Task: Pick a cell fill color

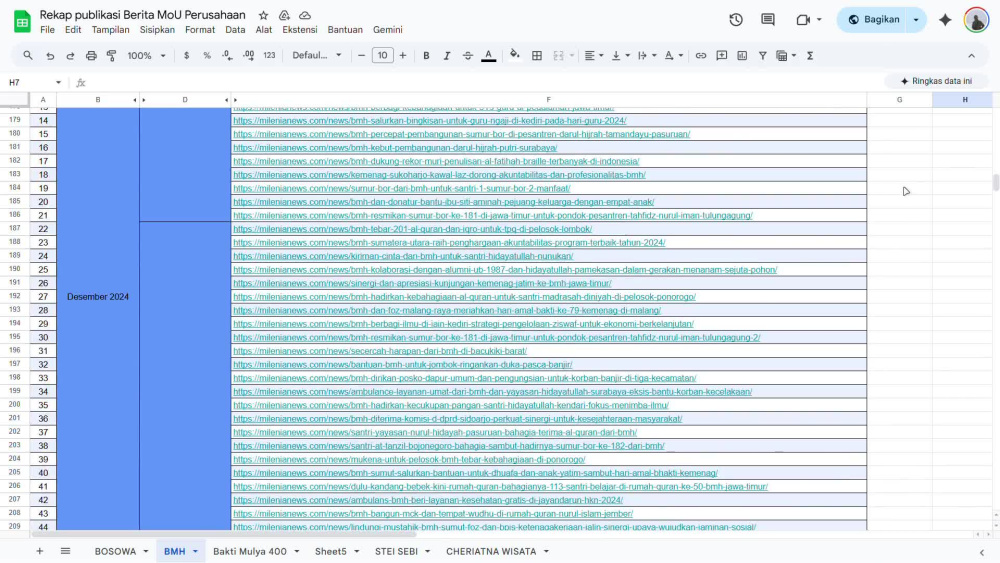Action: (515, 55)
